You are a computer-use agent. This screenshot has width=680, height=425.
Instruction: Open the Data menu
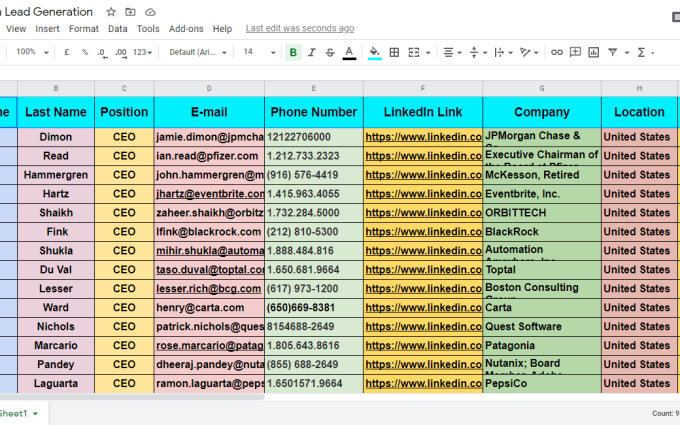click(x=118, y=29)
